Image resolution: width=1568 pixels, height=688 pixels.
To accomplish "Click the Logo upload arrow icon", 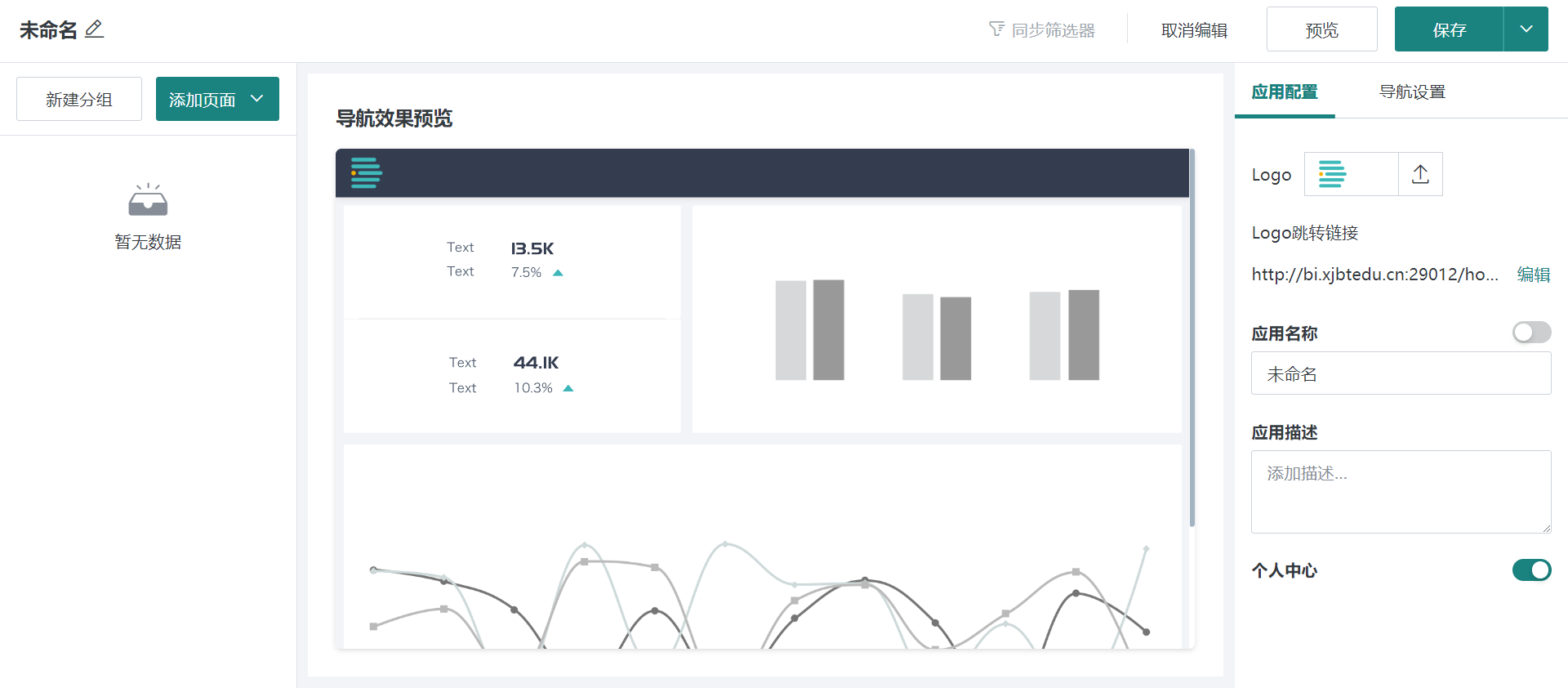I will (1420, 174).
